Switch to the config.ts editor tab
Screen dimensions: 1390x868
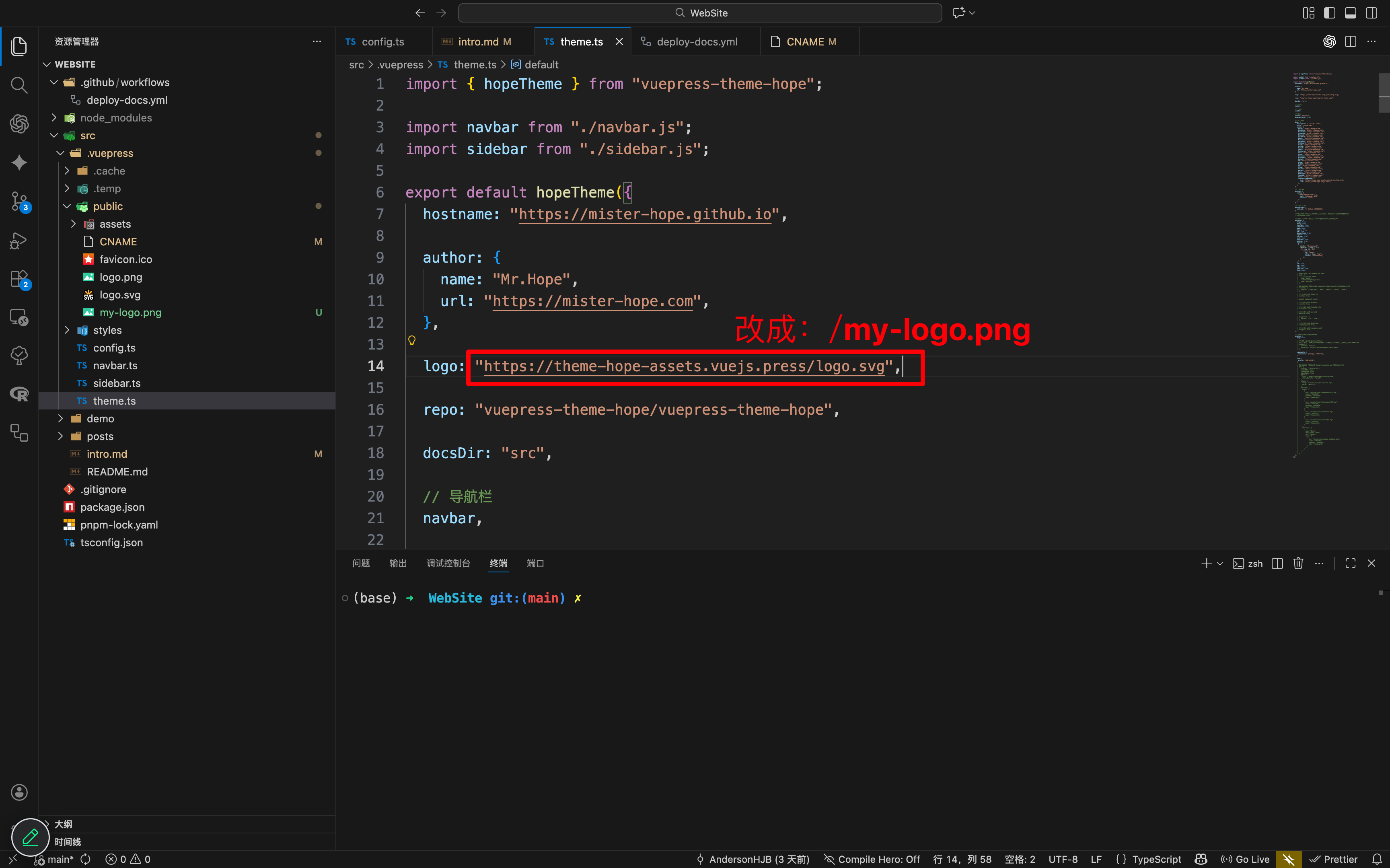[x=383, y=41]
